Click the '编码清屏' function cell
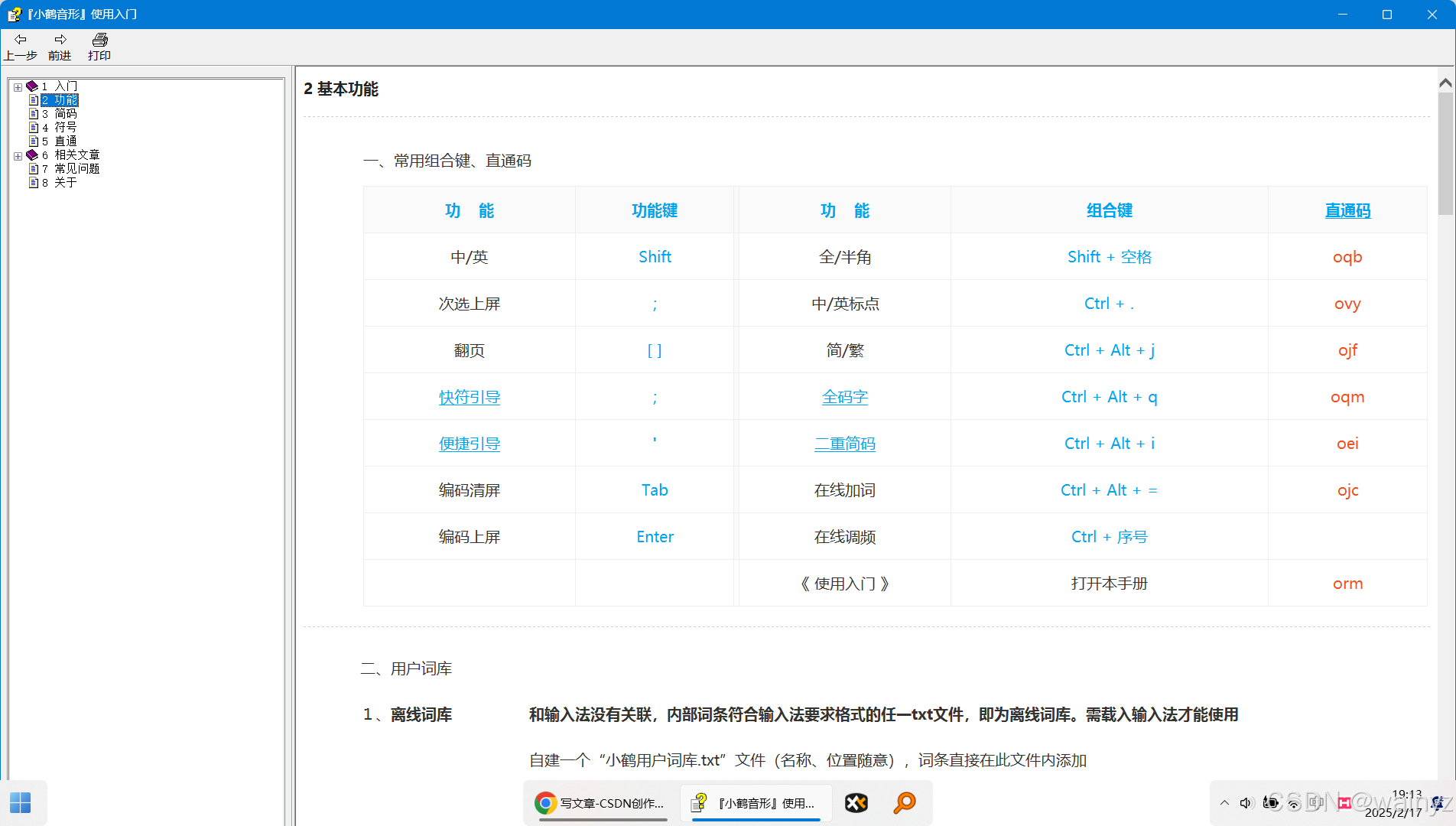 pyautogui.click(x=470, y=490)
